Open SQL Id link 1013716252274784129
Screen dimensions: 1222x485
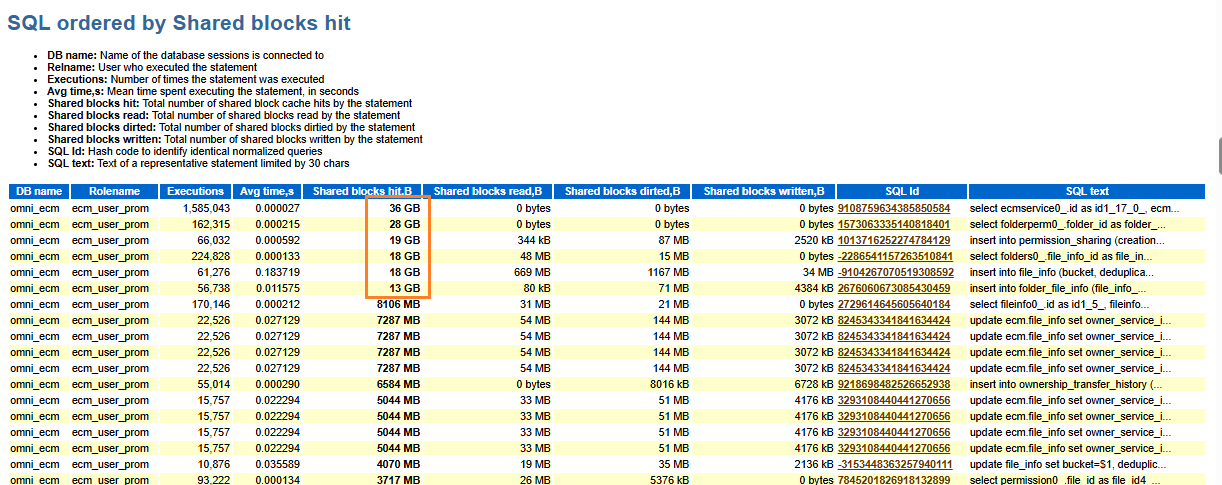click(x=893, y=240)
